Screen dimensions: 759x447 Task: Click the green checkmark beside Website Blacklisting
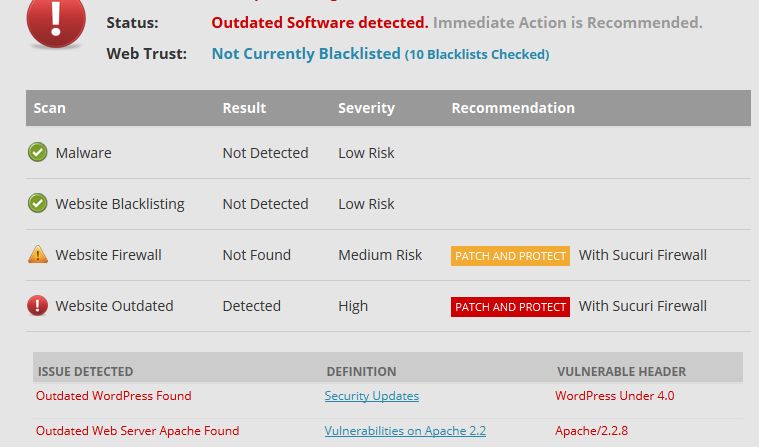pyautogui.click(x=37, y=203)
